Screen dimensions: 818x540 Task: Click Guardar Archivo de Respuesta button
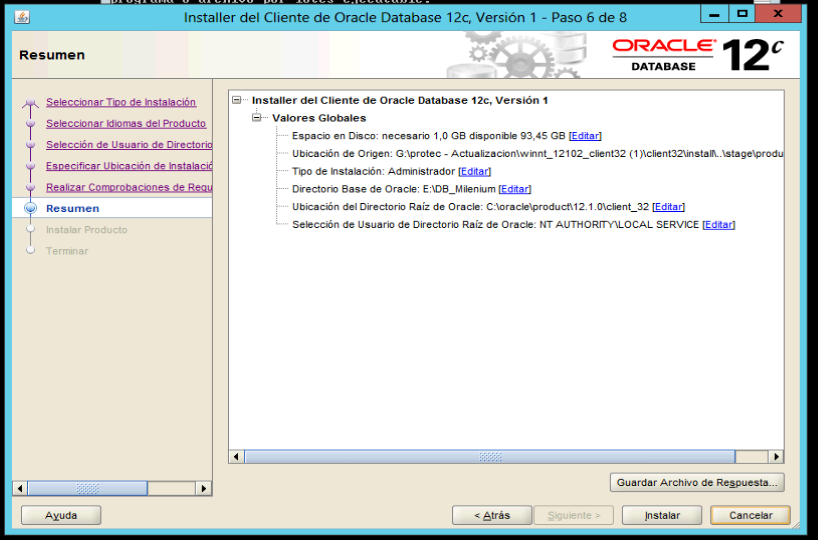(x=696, y=482)
